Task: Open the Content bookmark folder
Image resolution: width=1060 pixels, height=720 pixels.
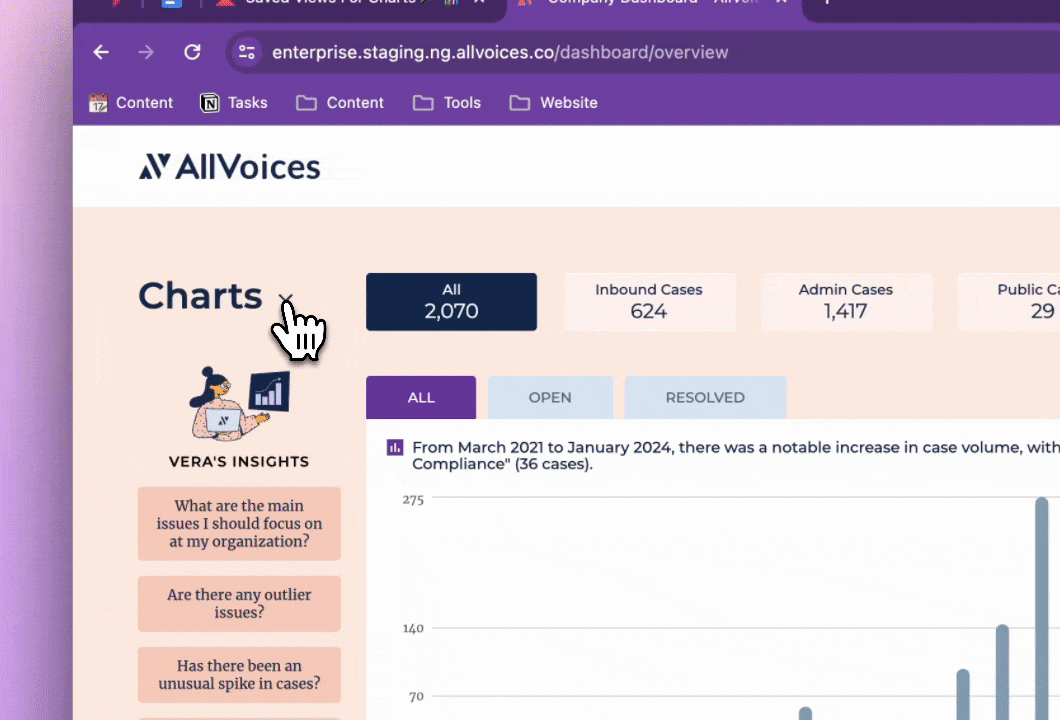Action: [340, 103]
